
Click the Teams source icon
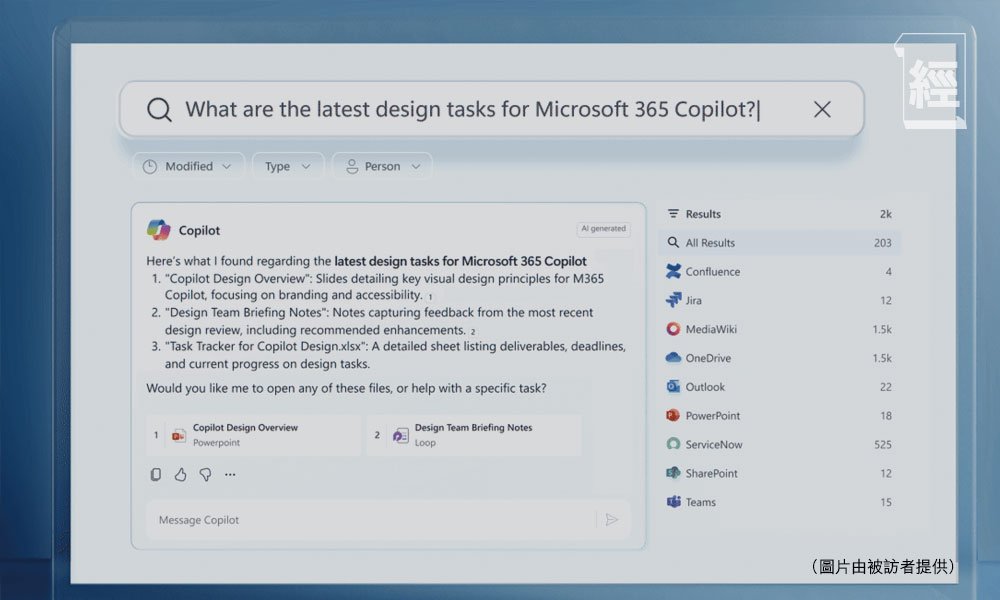[x=673, y=502]
